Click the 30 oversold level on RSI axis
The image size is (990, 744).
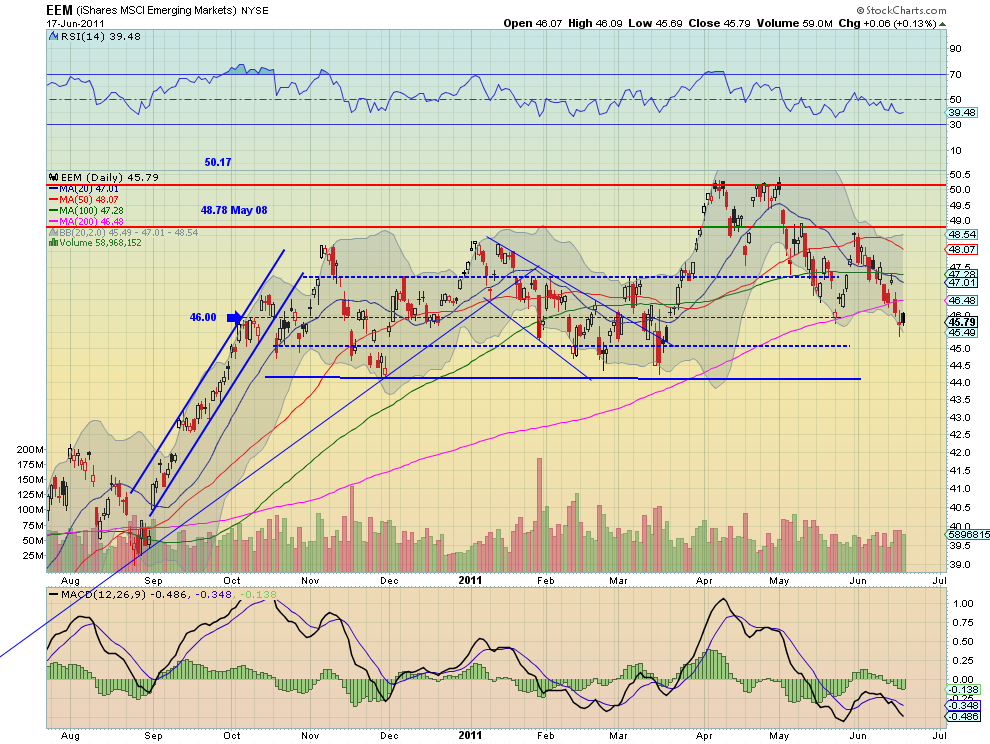coord(956,125)
